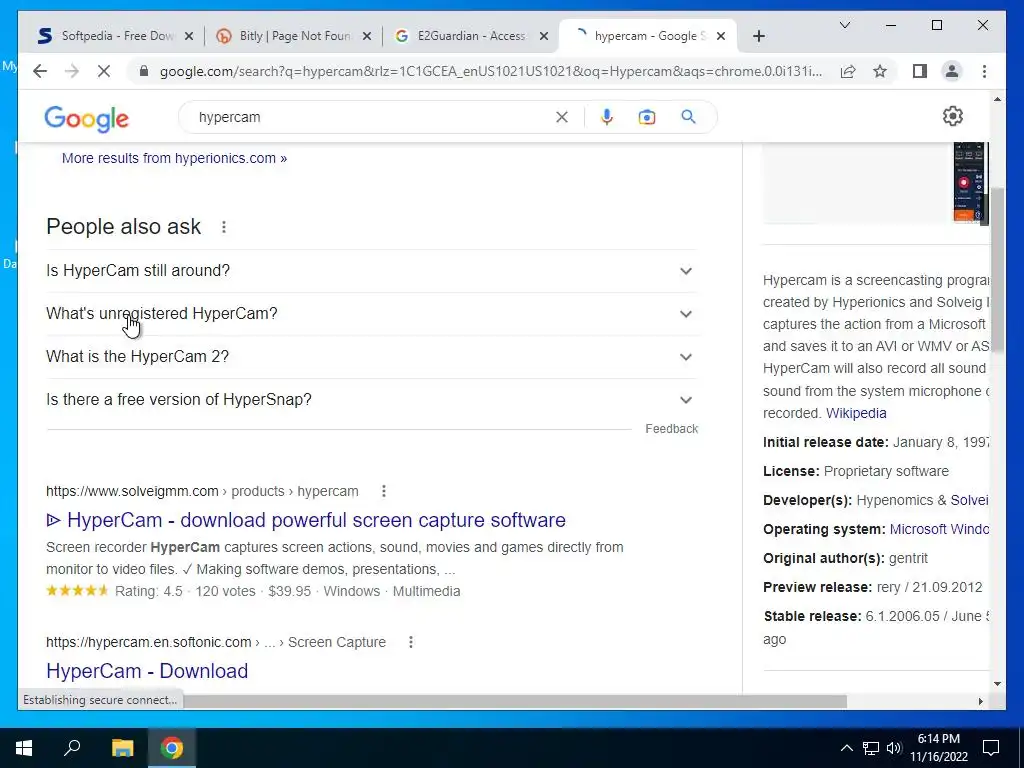Expand "What's unregistered HyperCam?" question
Screen dimensions: 1024x768
point(371,313)
